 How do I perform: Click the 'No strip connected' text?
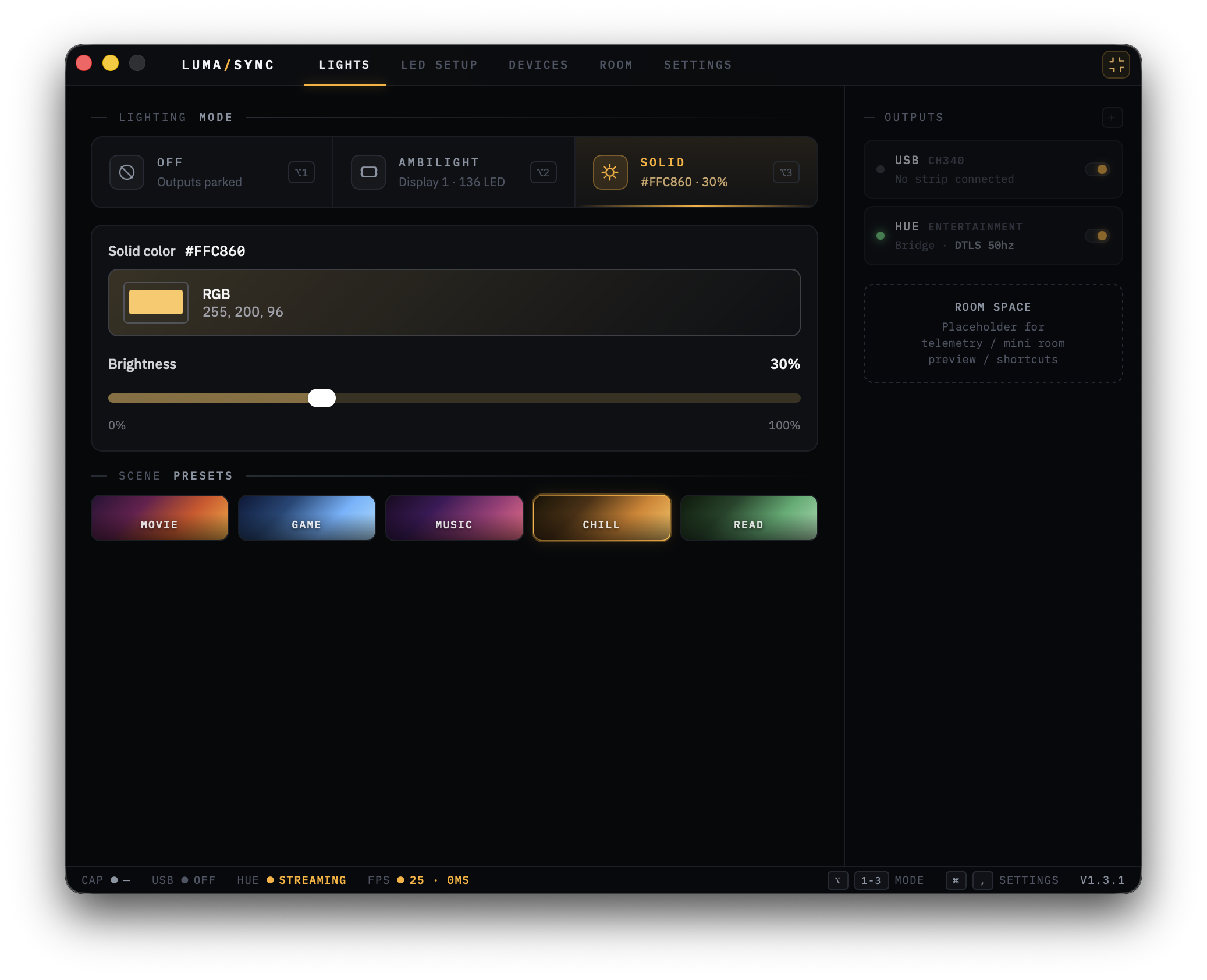954,179
